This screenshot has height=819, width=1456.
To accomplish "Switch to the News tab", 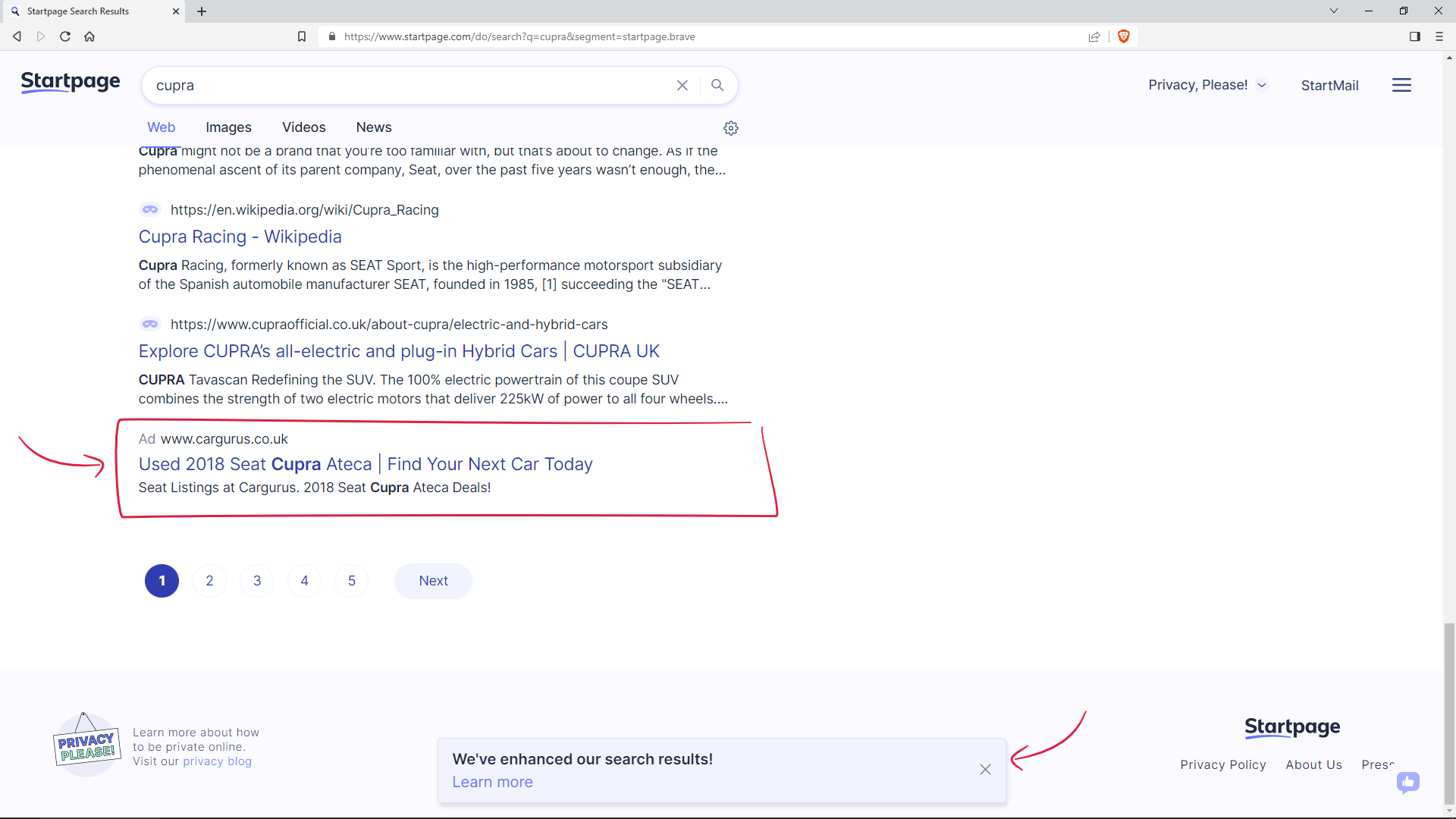I will [x=373, y=127].
